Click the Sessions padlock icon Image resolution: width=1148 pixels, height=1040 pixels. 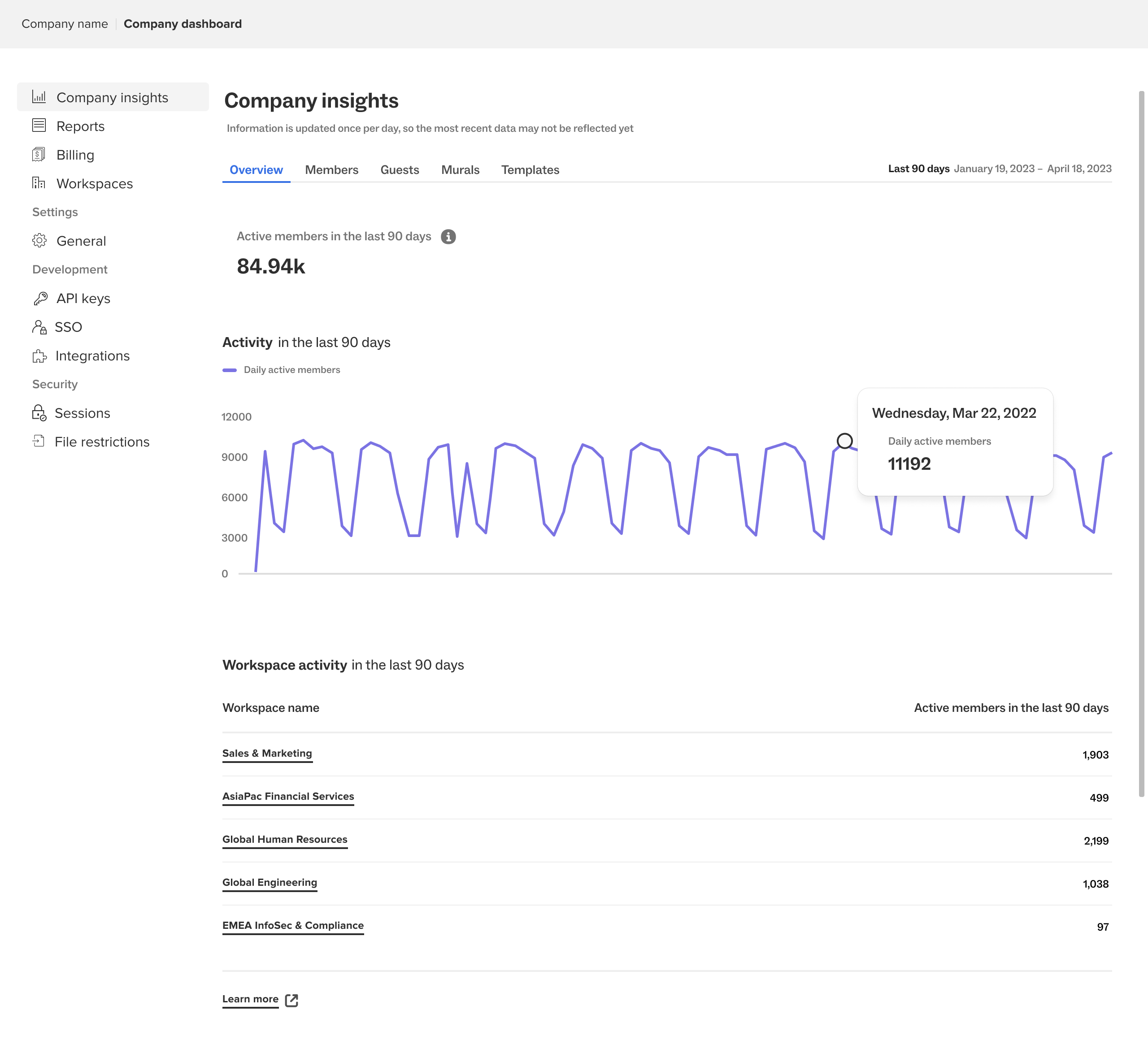(x=39, y=413)
